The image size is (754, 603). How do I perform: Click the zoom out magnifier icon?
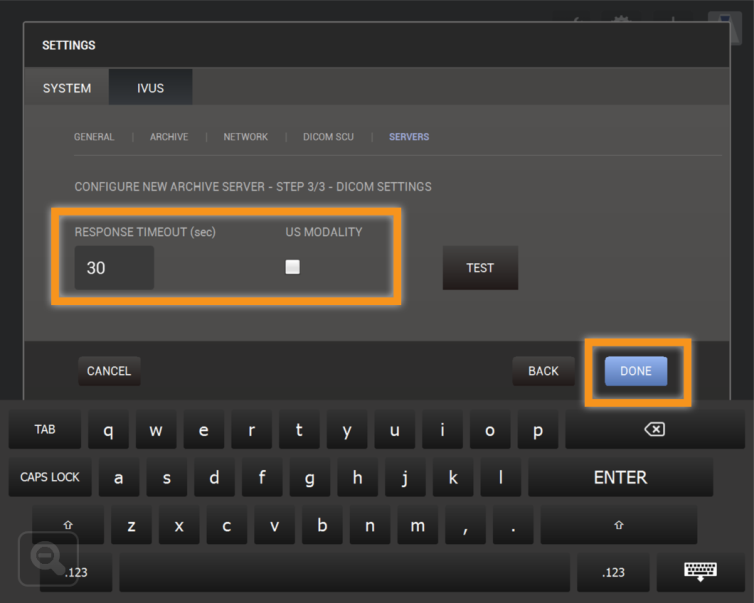pos(48,559)
